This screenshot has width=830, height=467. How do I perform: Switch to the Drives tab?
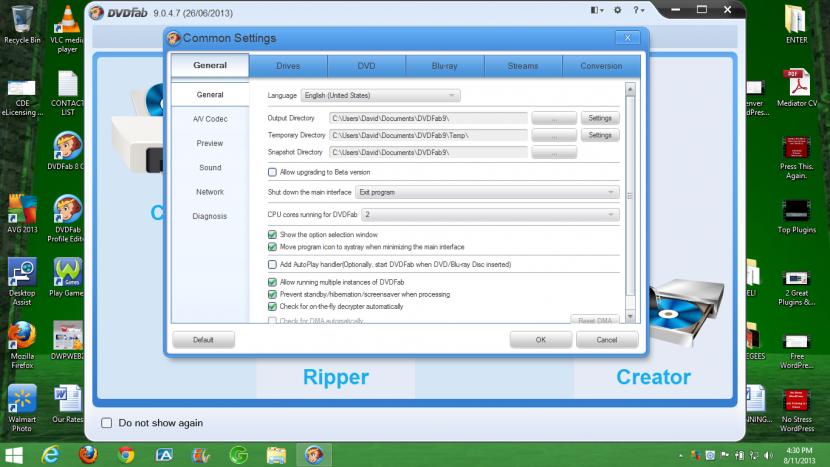288,66
